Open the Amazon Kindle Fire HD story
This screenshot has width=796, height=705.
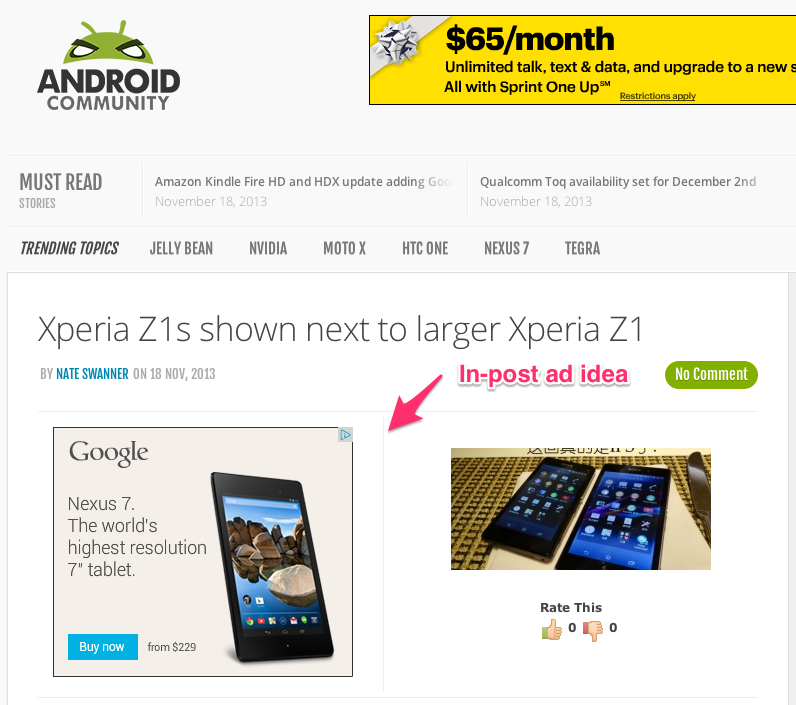tap(305, 182)
